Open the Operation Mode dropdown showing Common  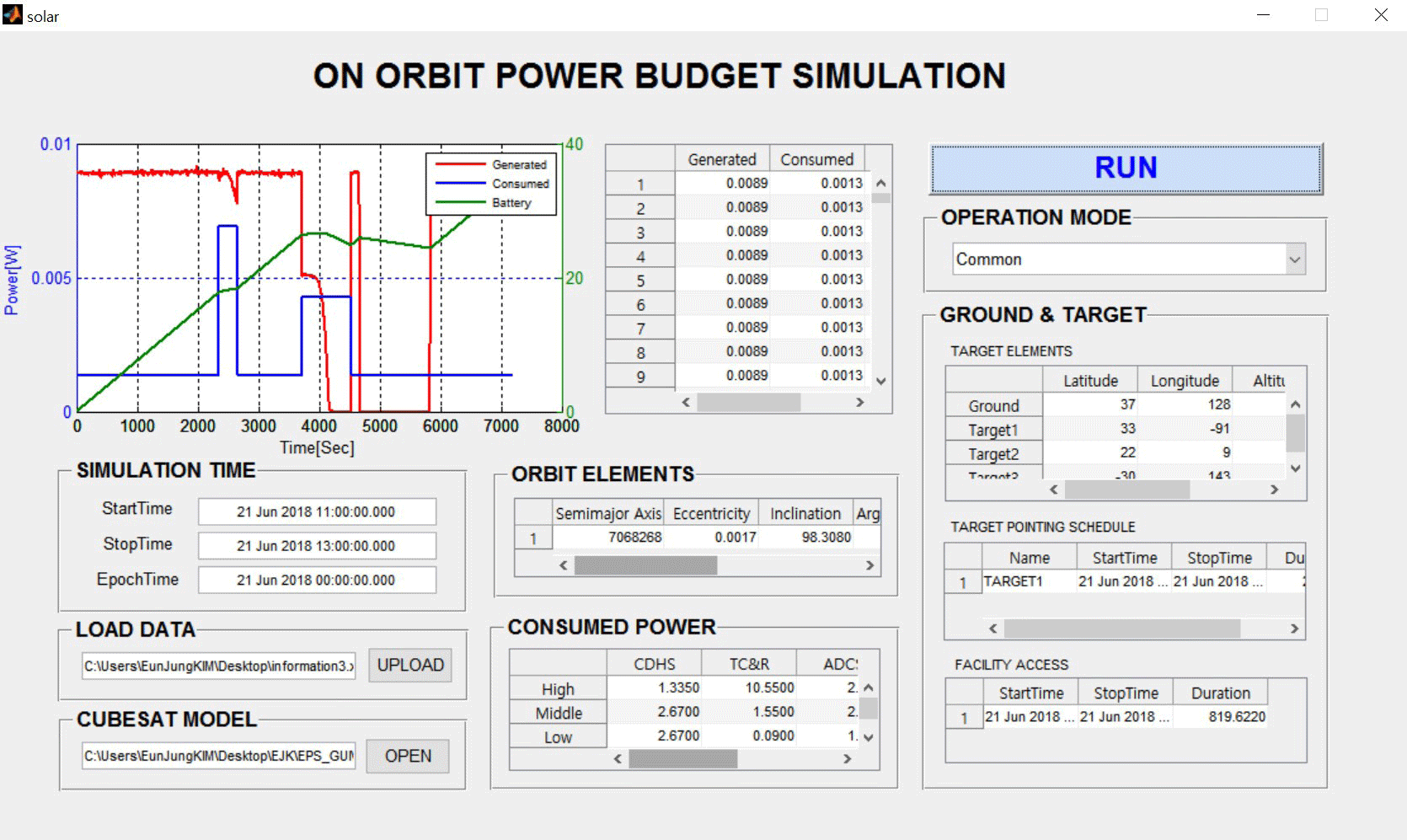[x=1129, y=259]
